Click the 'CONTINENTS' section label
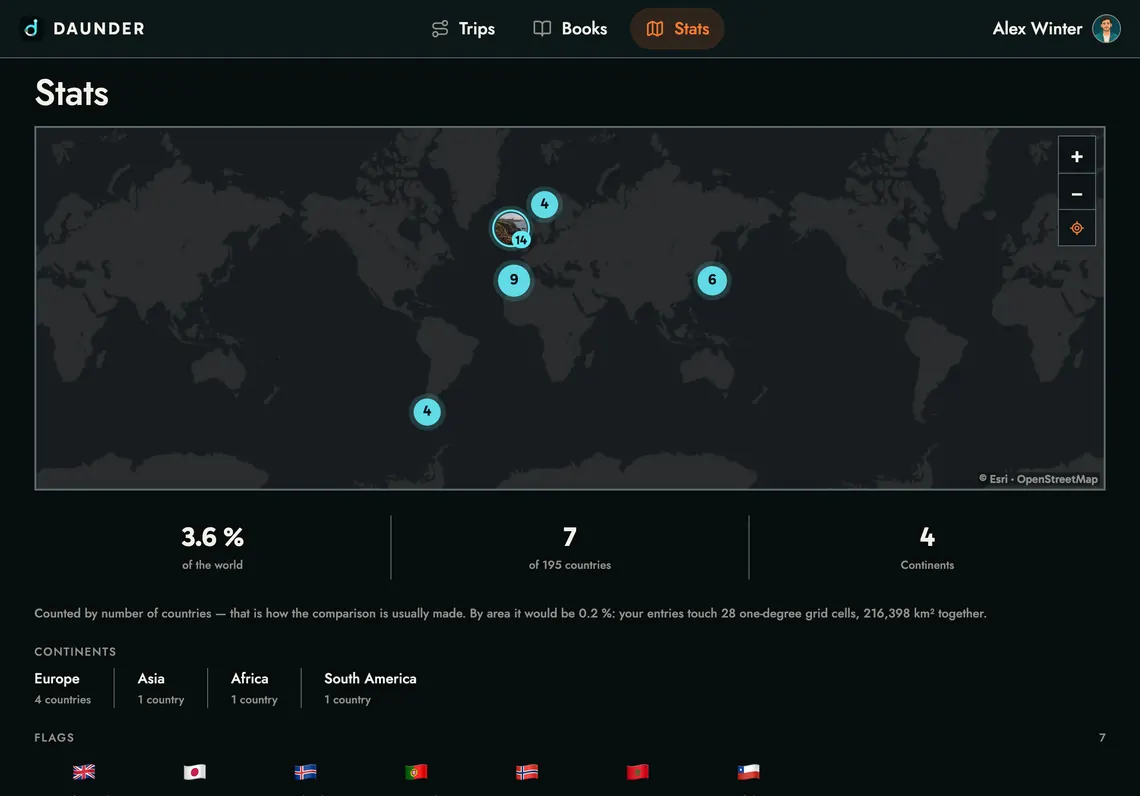Screen dimensions: 1140x796 [75, 651]
